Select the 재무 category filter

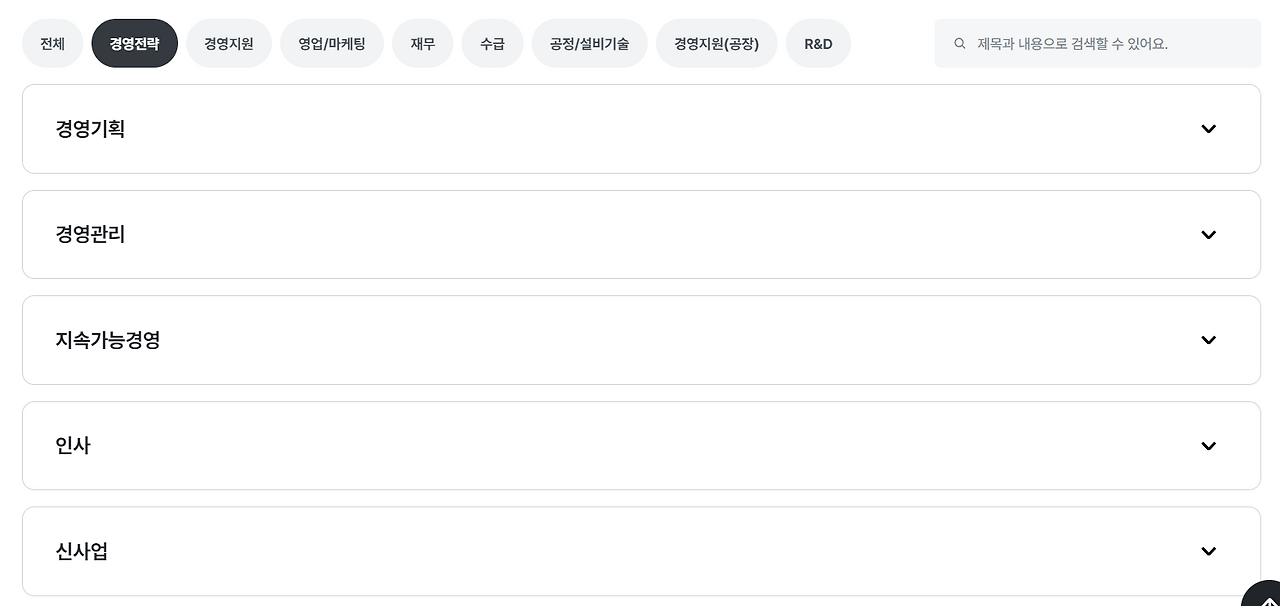[422, 43]
